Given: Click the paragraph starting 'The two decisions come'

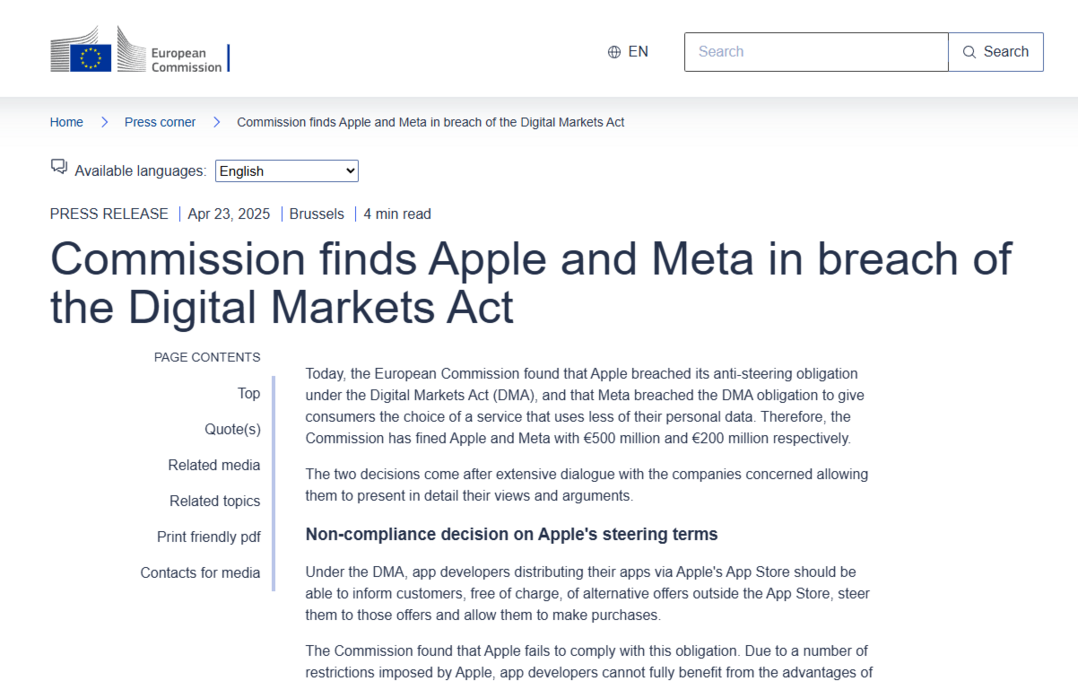Looking at the screenshot, I should [586, 485].
